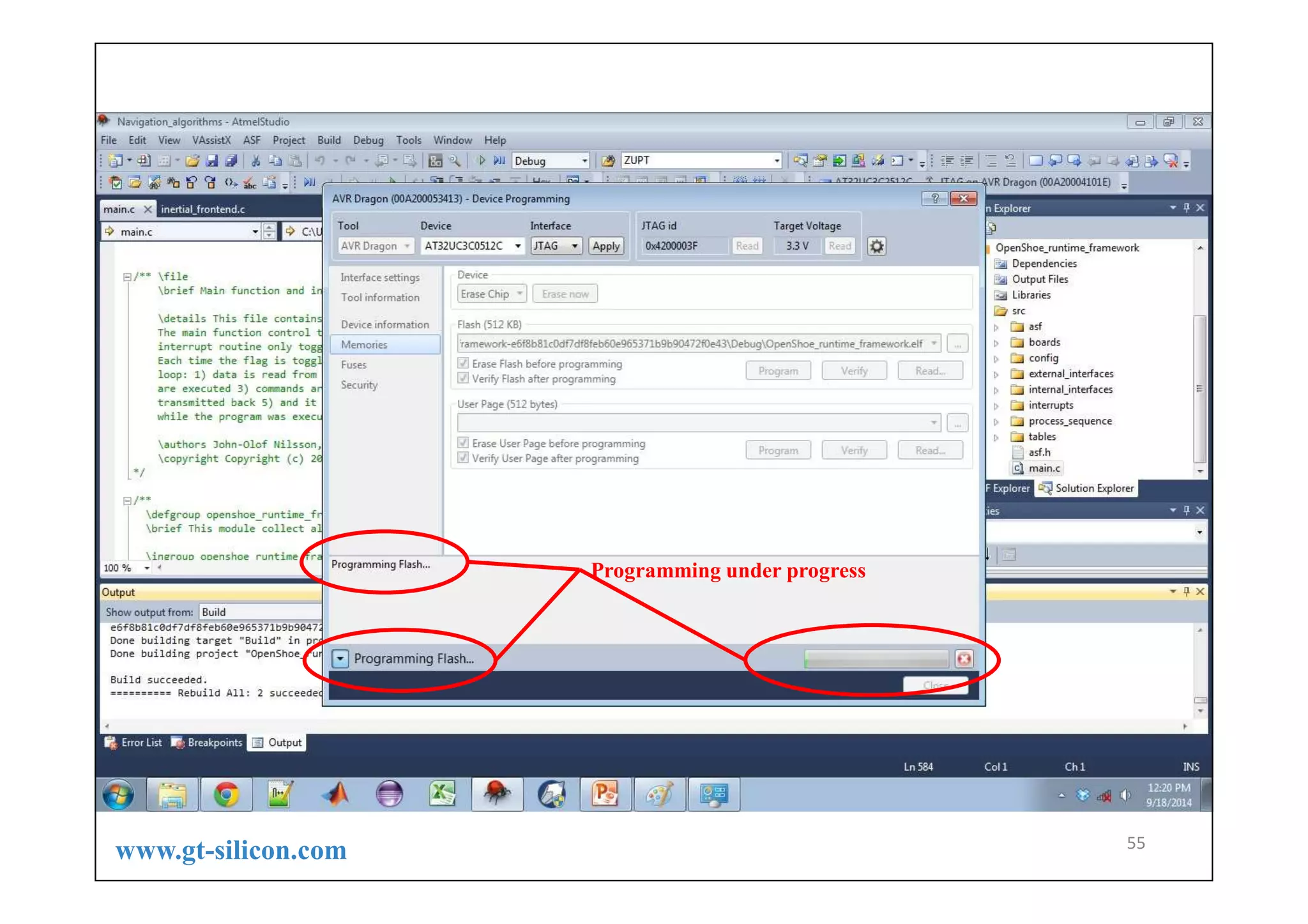
Task: Open MATLAB from the taskbar
Action: point(336,794)
